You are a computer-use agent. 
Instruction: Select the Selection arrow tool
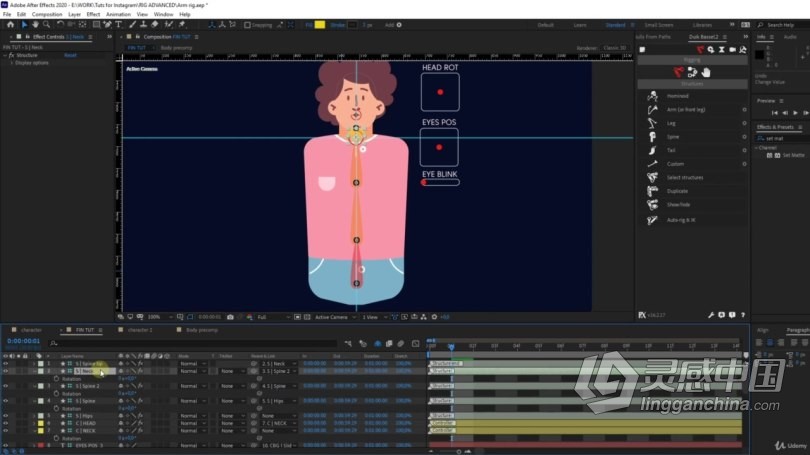(x=24, y=24)
